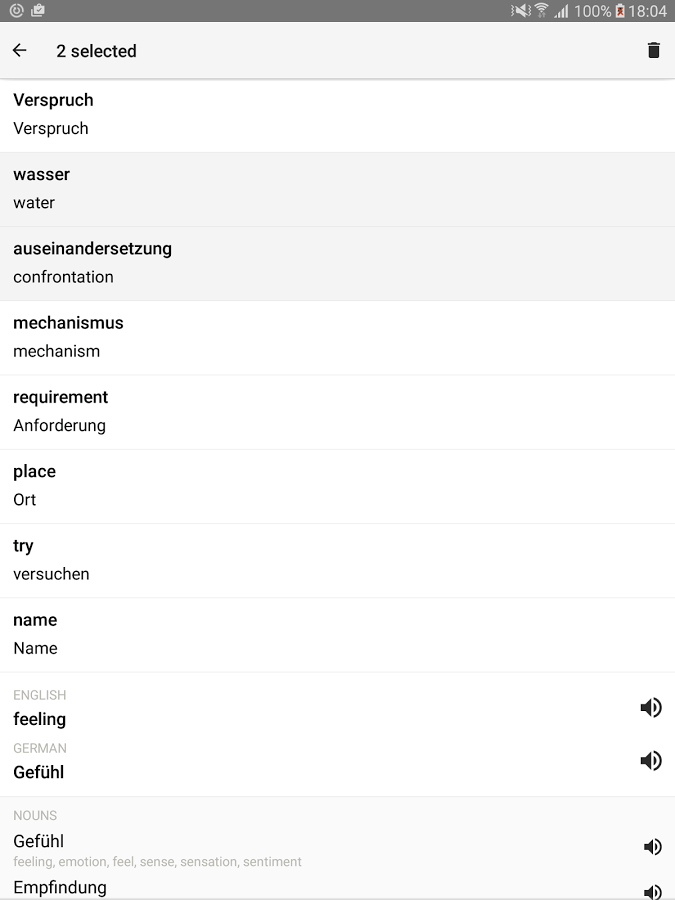Image resolution: width=675 pixels, height=900 pixels.
Task: Play pronunciation of the English word "feeling"
Action: click(651, 707)
